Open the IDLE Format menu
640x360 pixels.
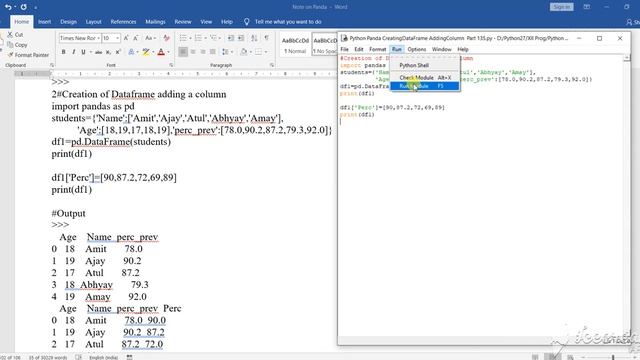tap(378, 49)
